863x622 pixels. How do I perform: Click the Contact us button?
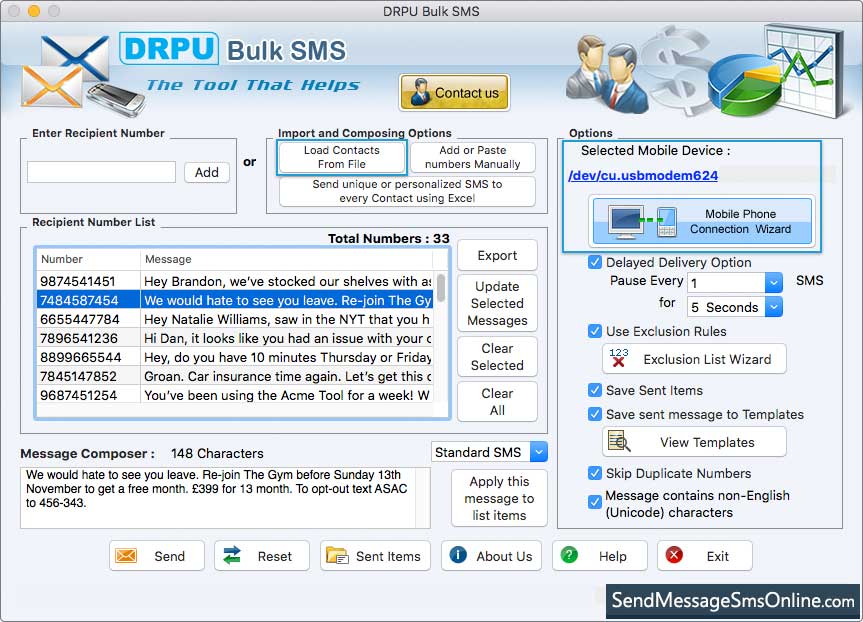coord(454,92)
